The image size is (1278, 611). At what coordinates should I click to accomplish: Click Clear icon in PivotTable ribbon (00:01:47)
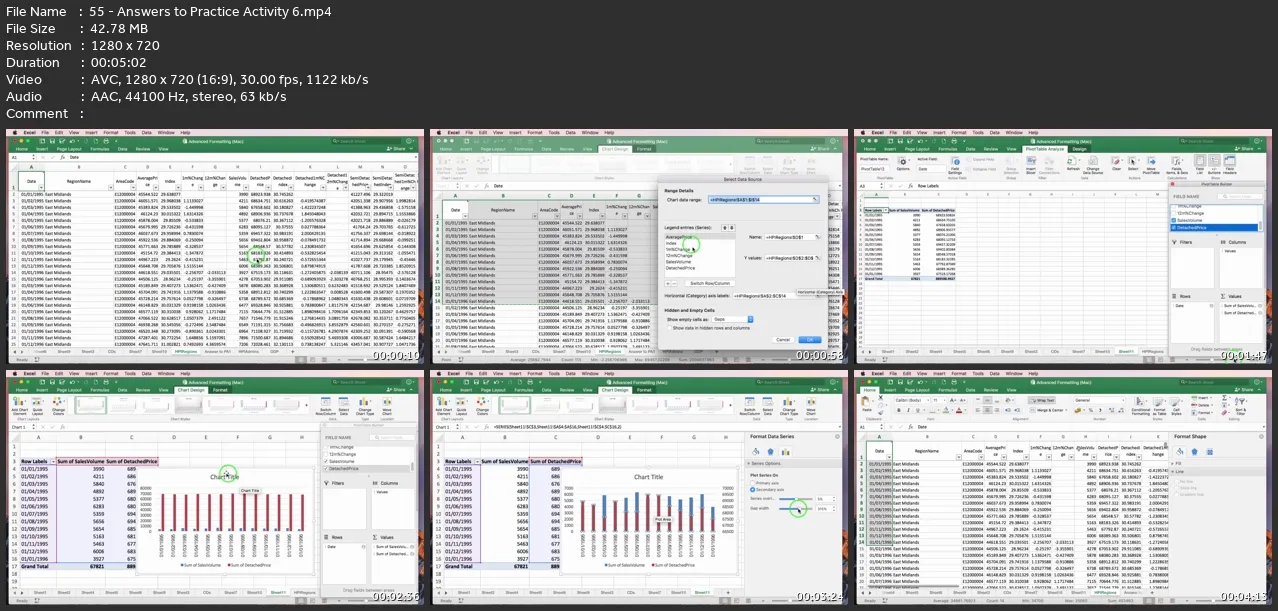click(1116, 161)
